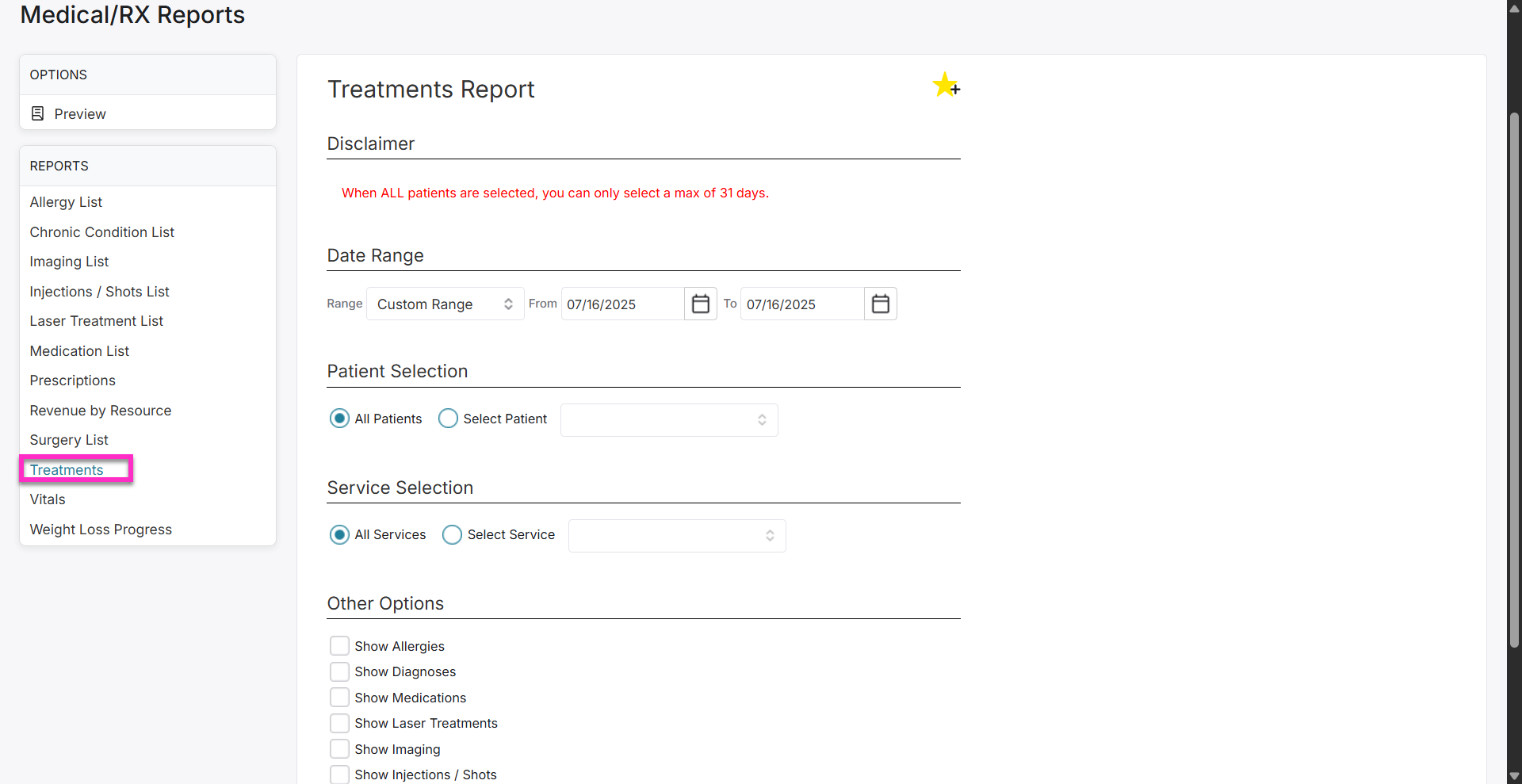Image resolution: width=1522 pixels, height=784 pixels.
Task: Open the To date calendar picker
Action: (880, 304)
